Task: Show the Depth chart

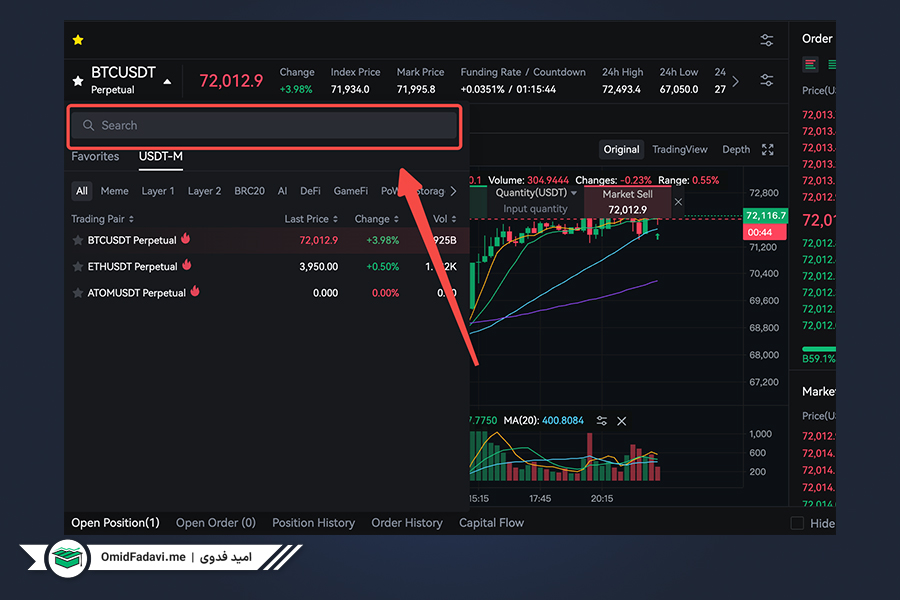Action: [736, 150]
